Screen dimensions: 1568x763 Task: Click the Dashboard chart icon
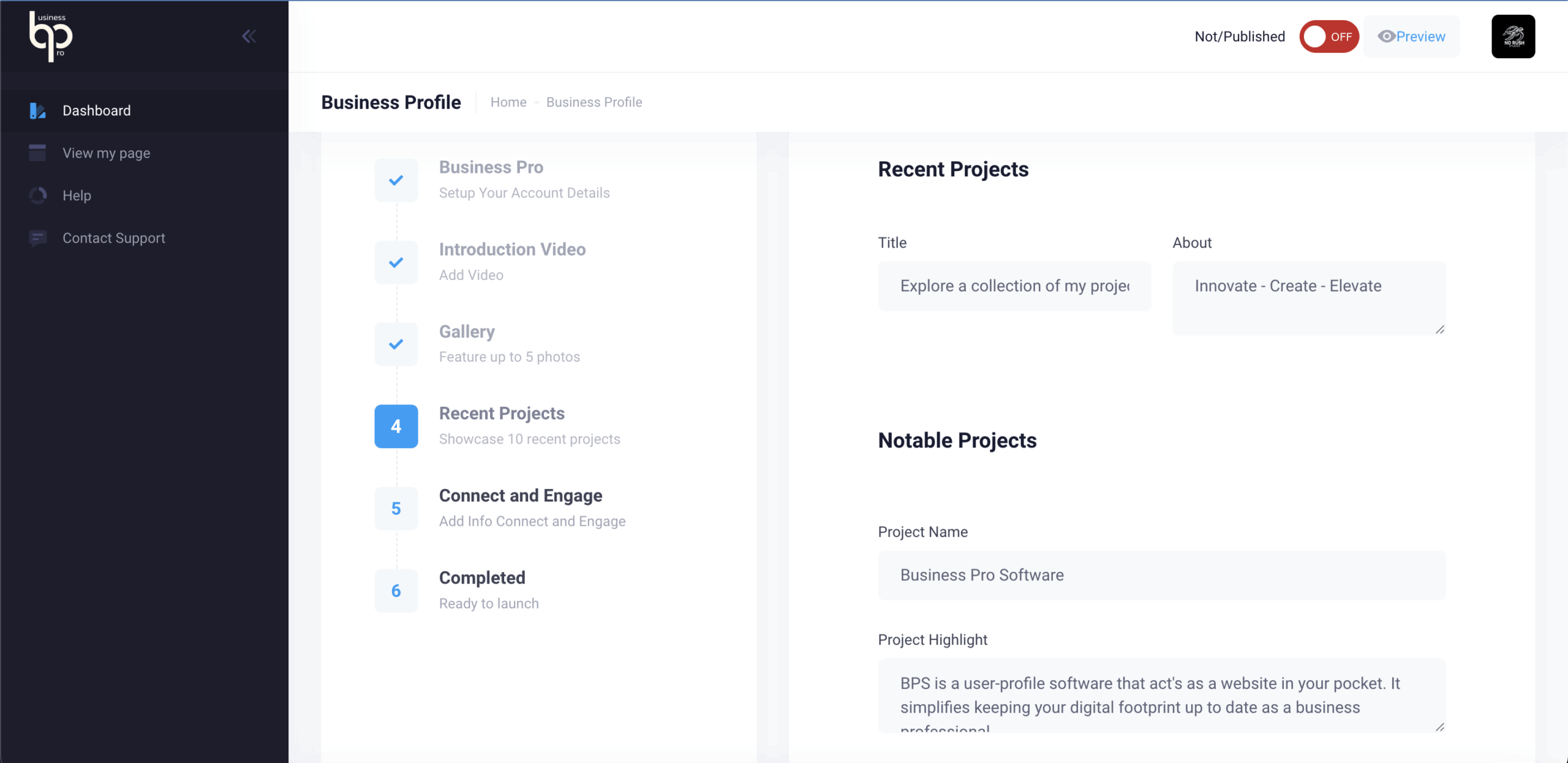coord(37,111)
